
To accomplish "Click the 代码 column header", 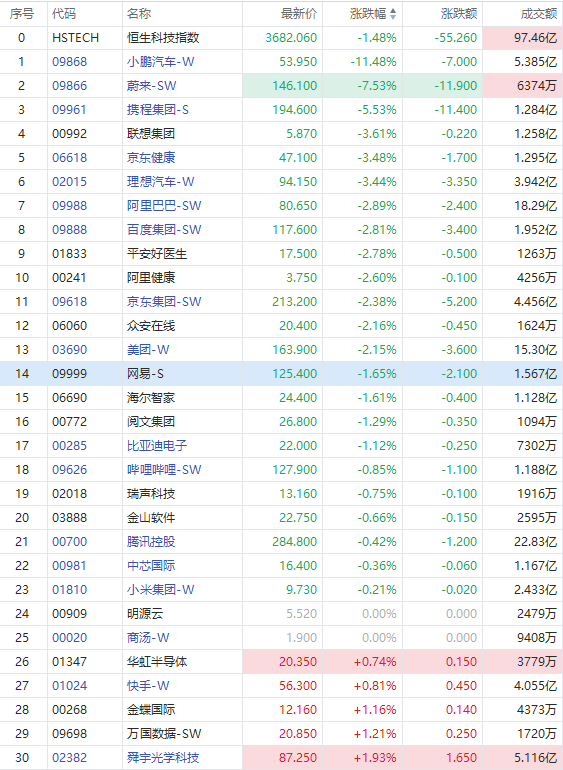I will [x=64, y=14].
